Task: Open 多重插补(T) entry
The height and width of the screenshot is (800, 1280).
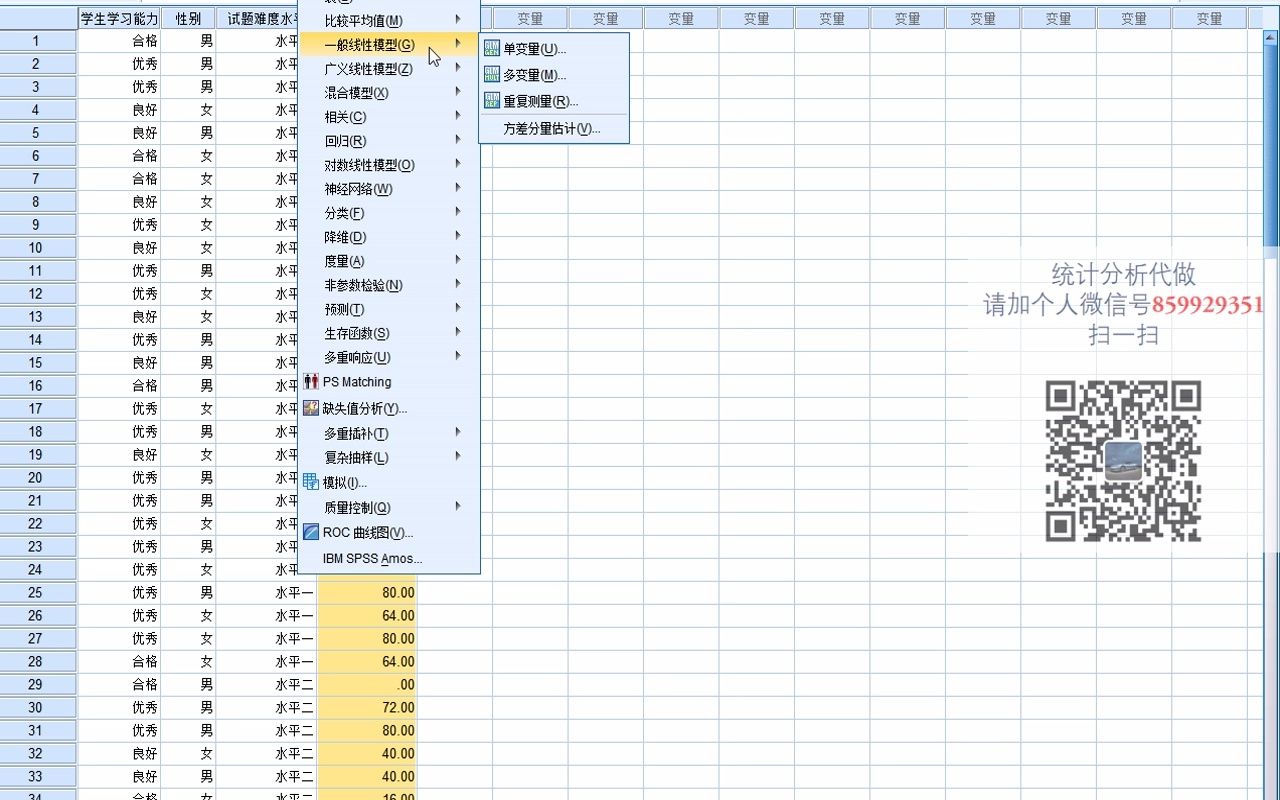Action: coord(389,433)
